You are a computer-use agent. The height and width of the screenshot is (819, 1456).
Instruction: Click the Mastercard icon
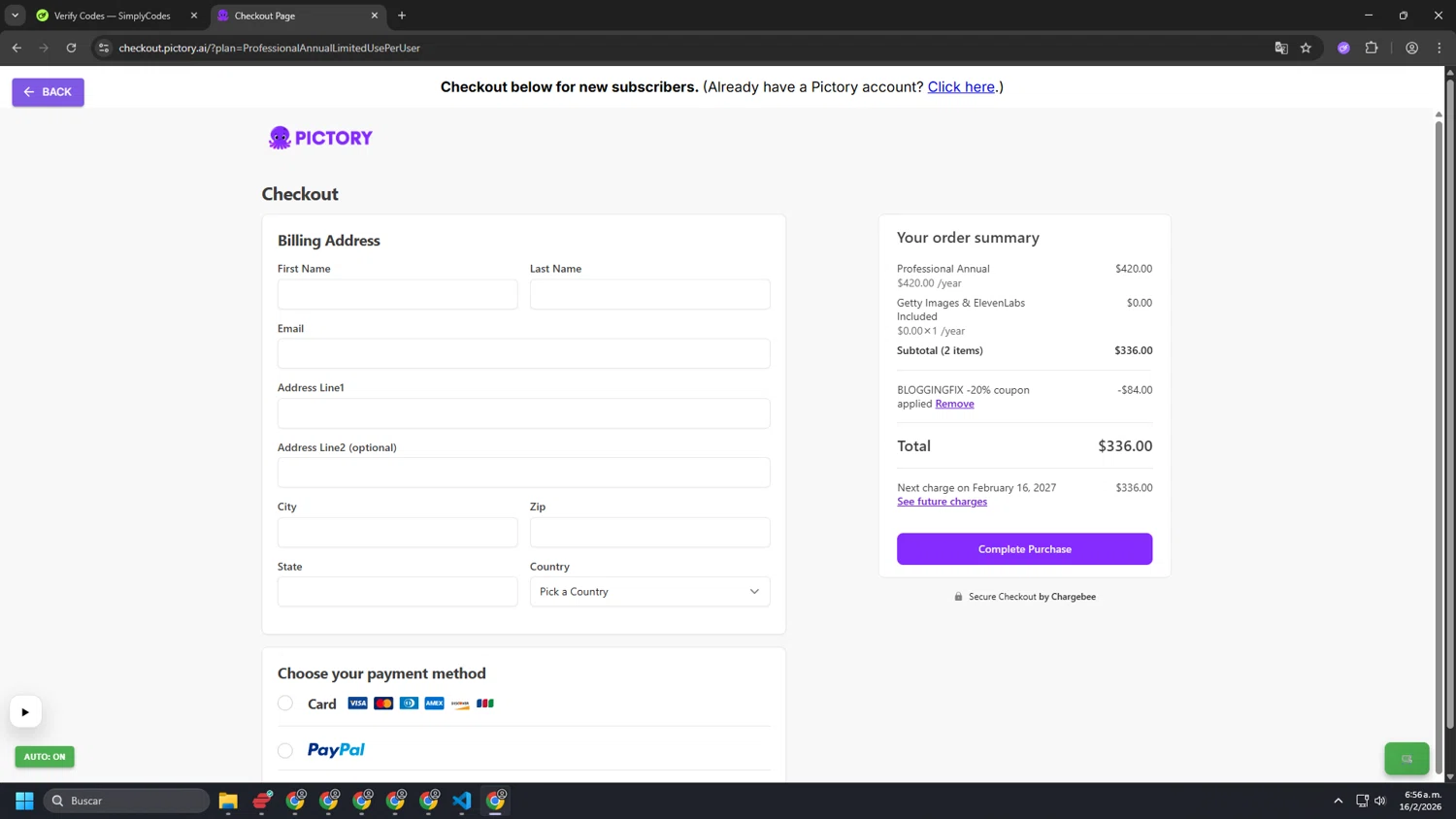tap(383, 704)
